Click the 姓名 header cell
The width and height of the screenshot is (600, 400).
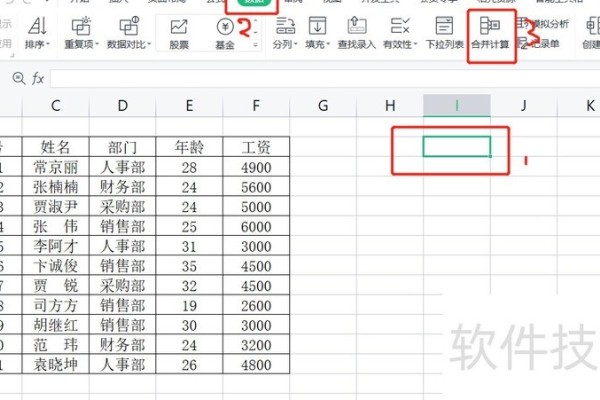pos(55,147)
